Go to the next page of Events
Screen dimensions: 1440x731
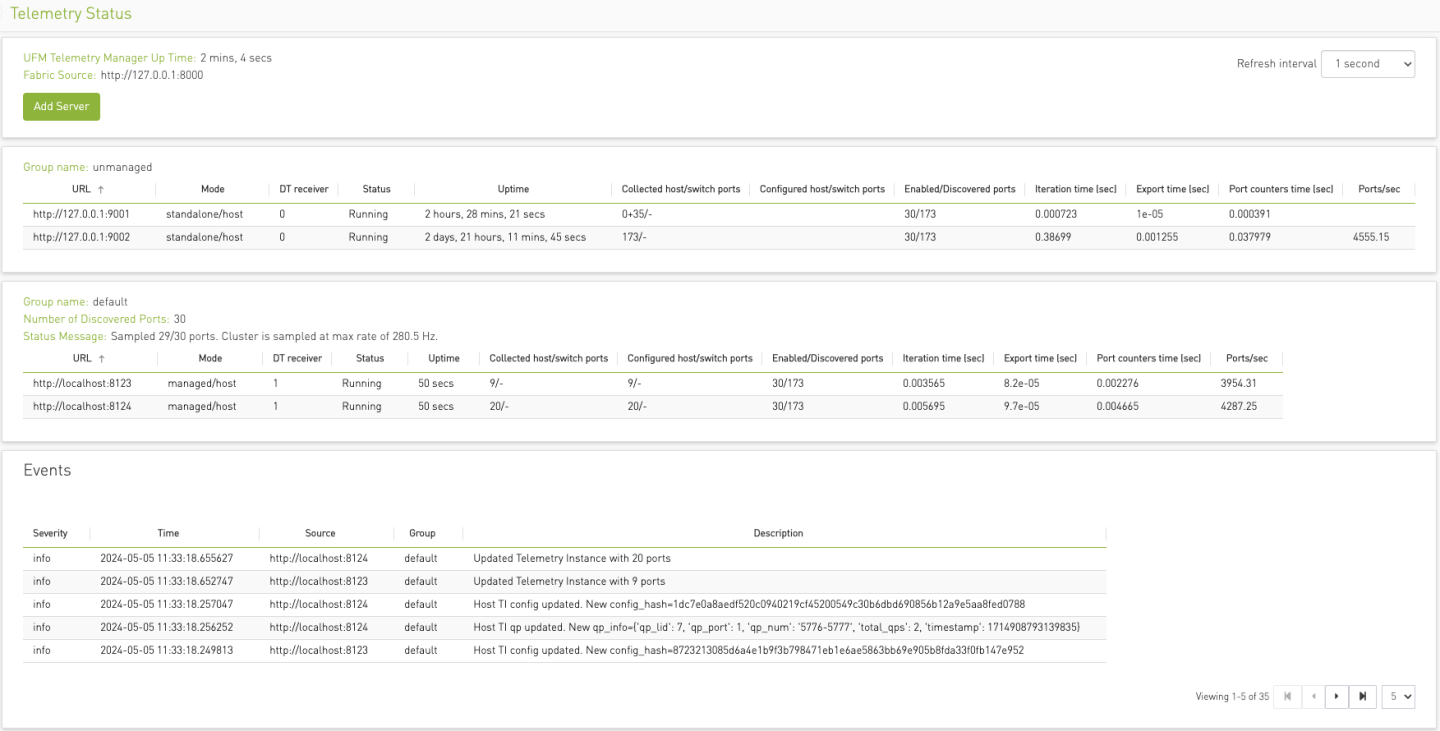[1337, 696]
